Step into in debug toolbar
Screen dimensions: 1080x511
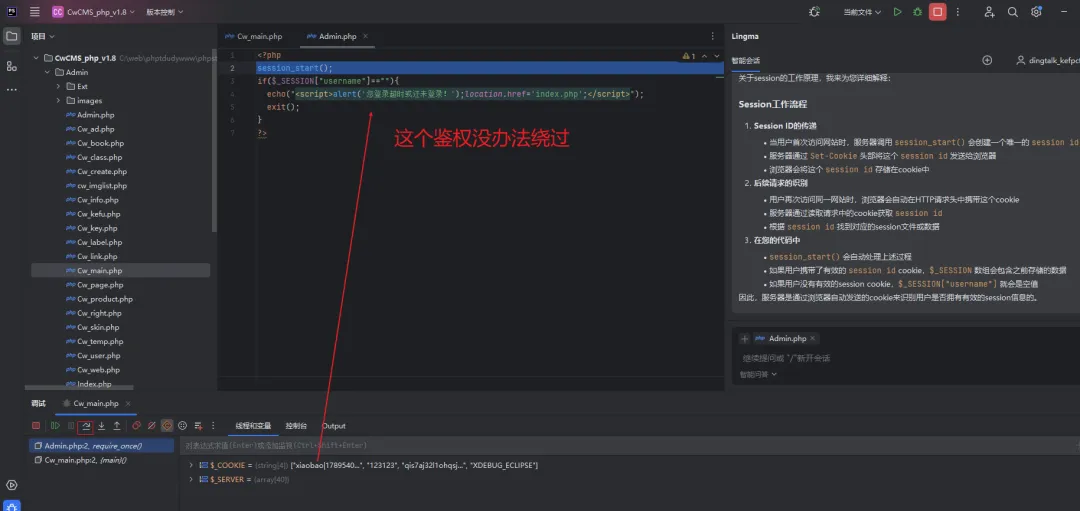click(101, 426)
